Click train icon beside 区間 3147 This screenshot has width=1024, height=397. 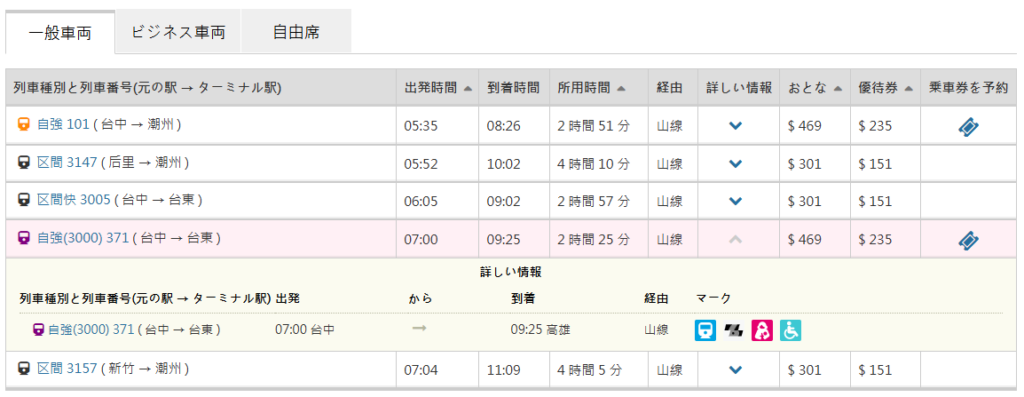coord(23,163)
